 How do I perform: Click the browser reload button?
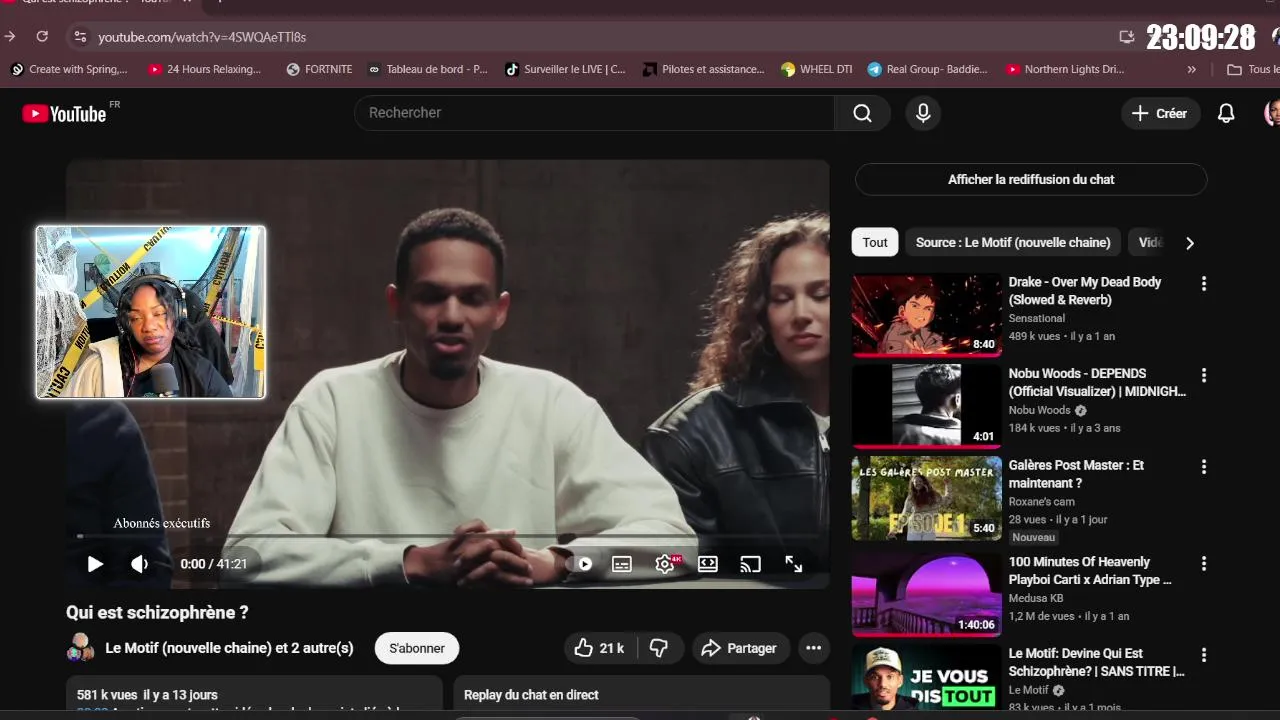(x=42, y=36)
